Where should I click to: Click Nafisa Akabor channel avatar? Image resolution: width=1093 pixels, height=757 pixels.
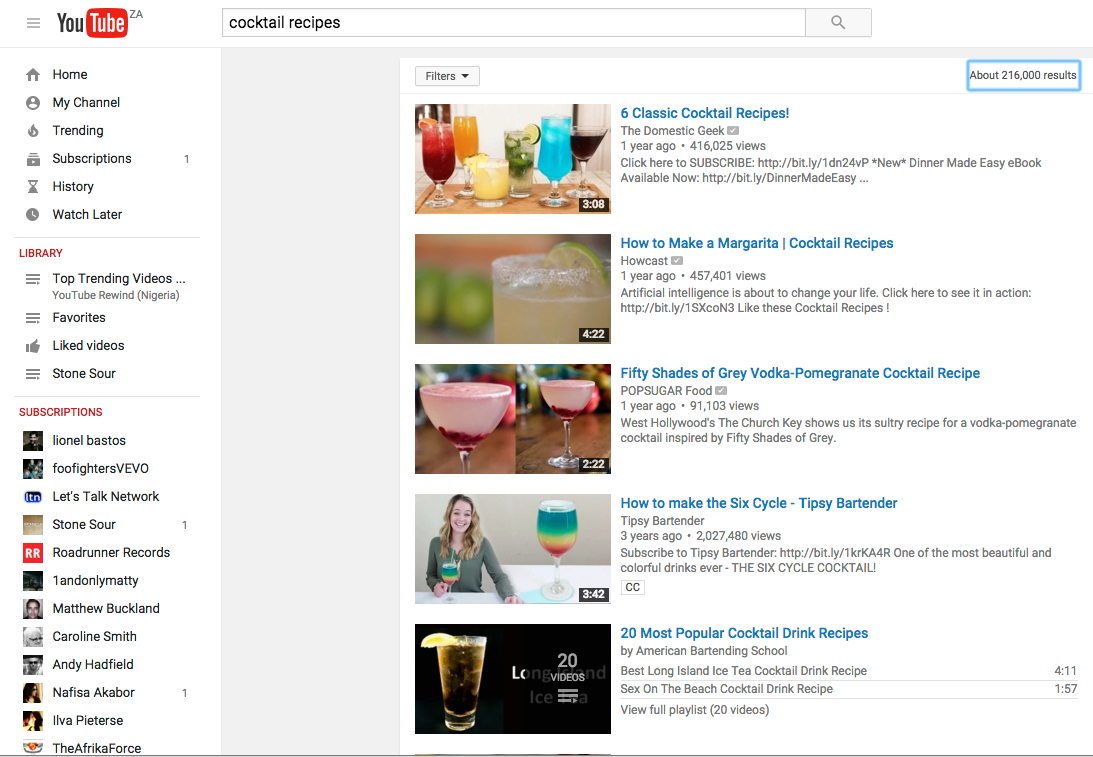[x=33, y=693]
